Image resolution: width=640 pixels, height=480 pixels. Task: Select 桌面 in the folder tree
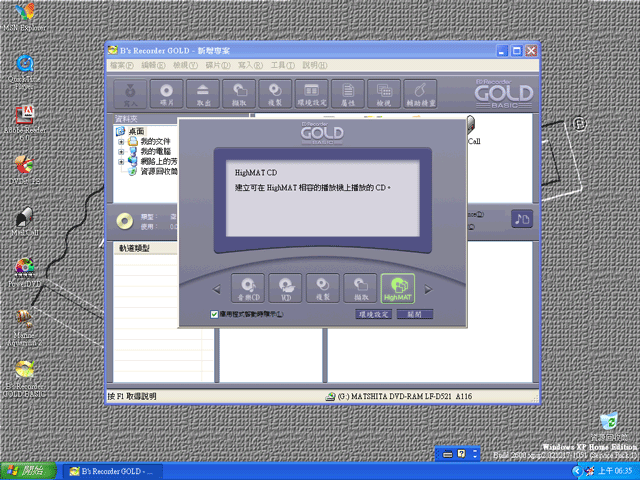136,131
